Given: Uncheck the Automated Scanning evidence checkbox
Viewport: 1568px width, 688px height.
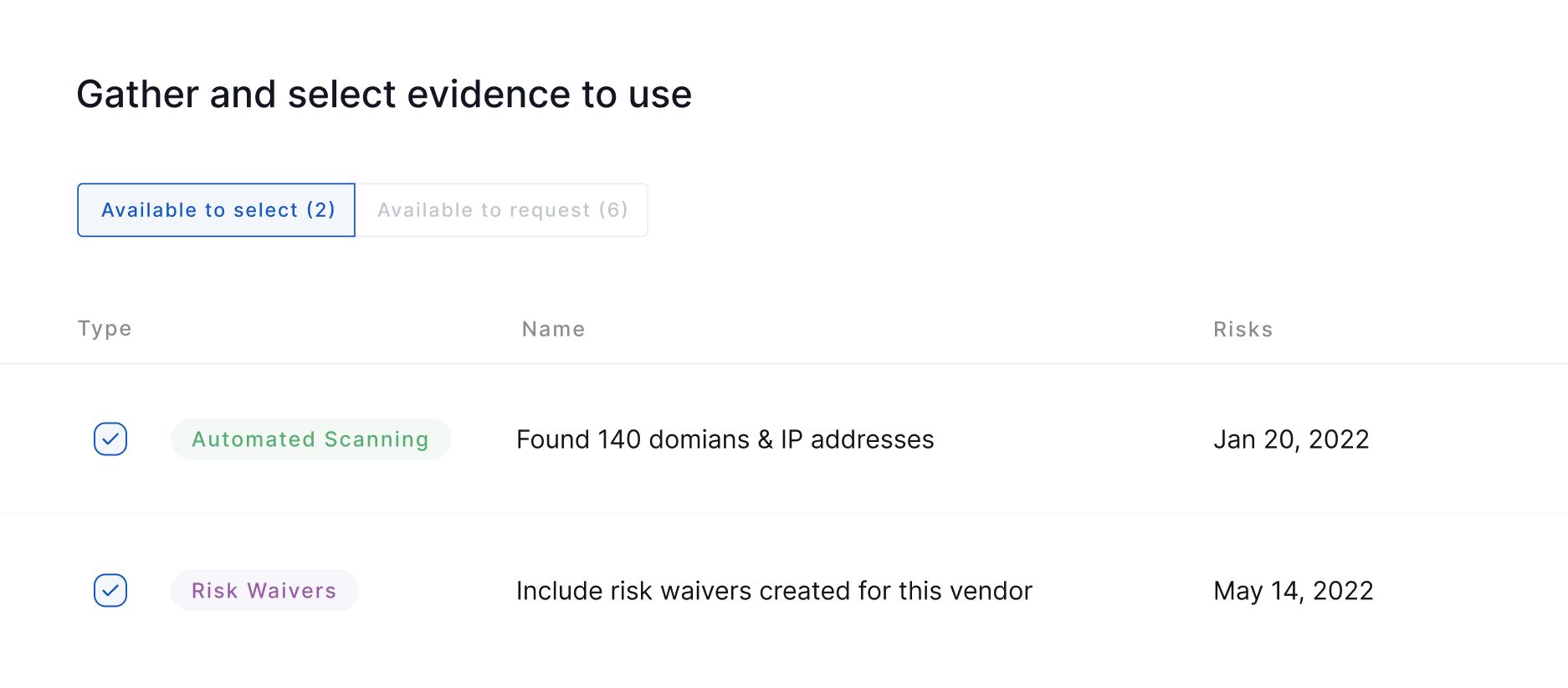Looking at the screenshot, I should tap(110, 439).
